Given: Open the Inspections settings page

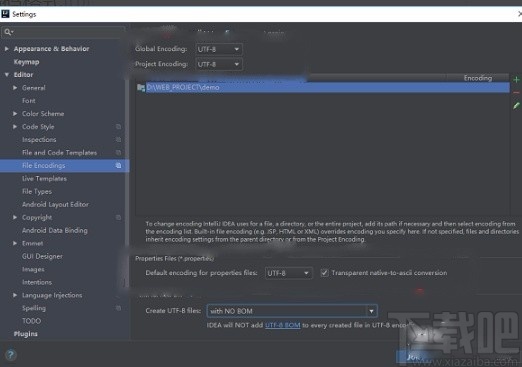Looking at the screenshot, I should tap(39, 140).
